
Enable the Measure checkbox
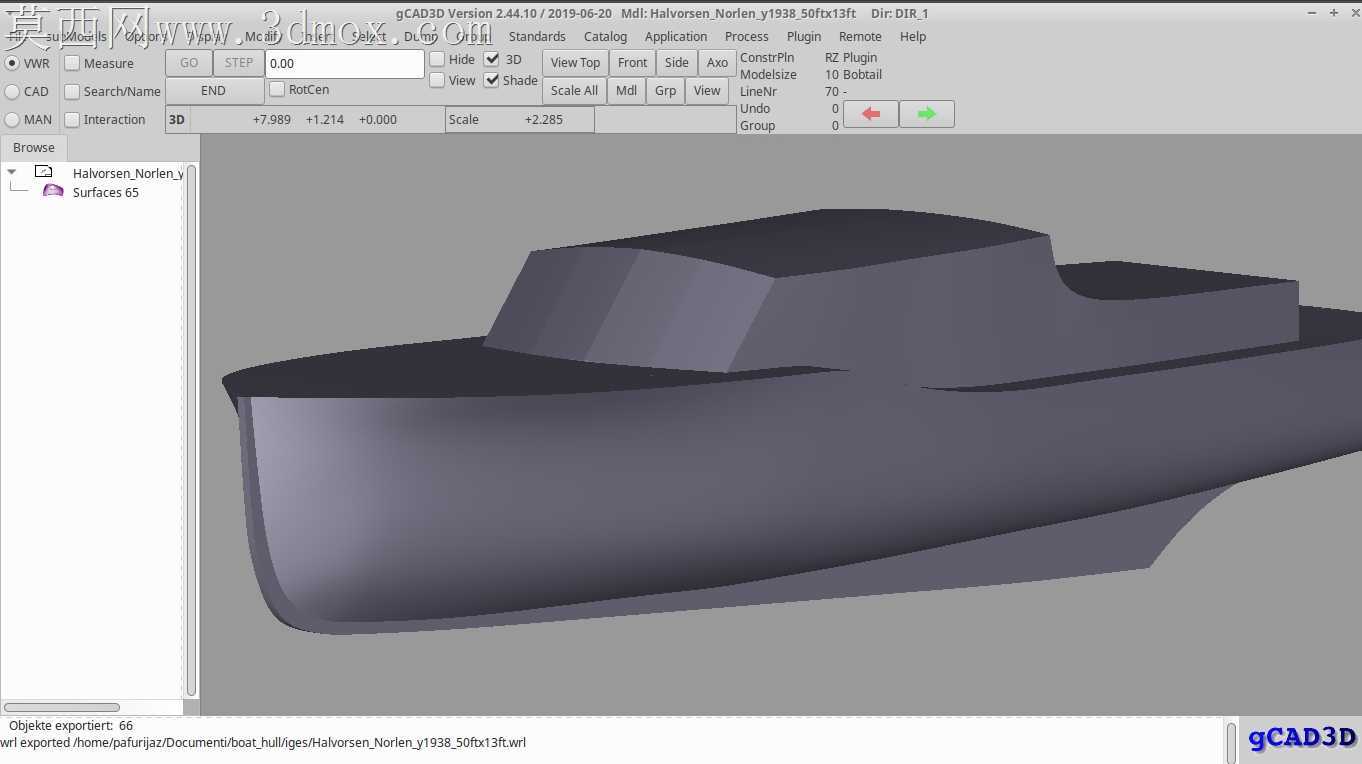72,63
